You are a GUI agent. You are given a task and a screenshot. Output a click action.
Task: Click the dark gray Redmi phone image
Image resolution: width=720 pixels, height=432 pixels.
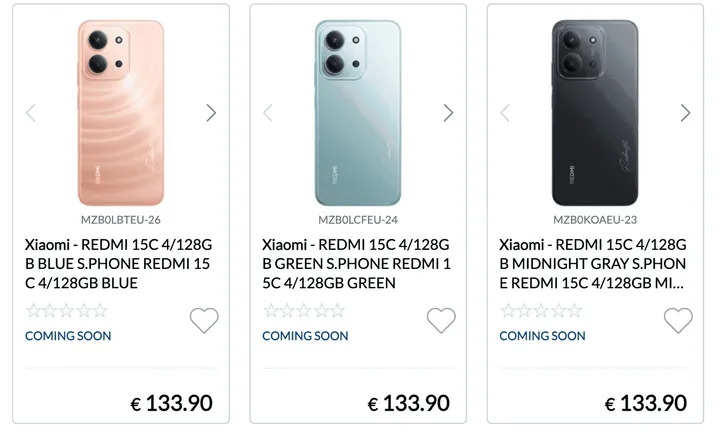point(594,112)
